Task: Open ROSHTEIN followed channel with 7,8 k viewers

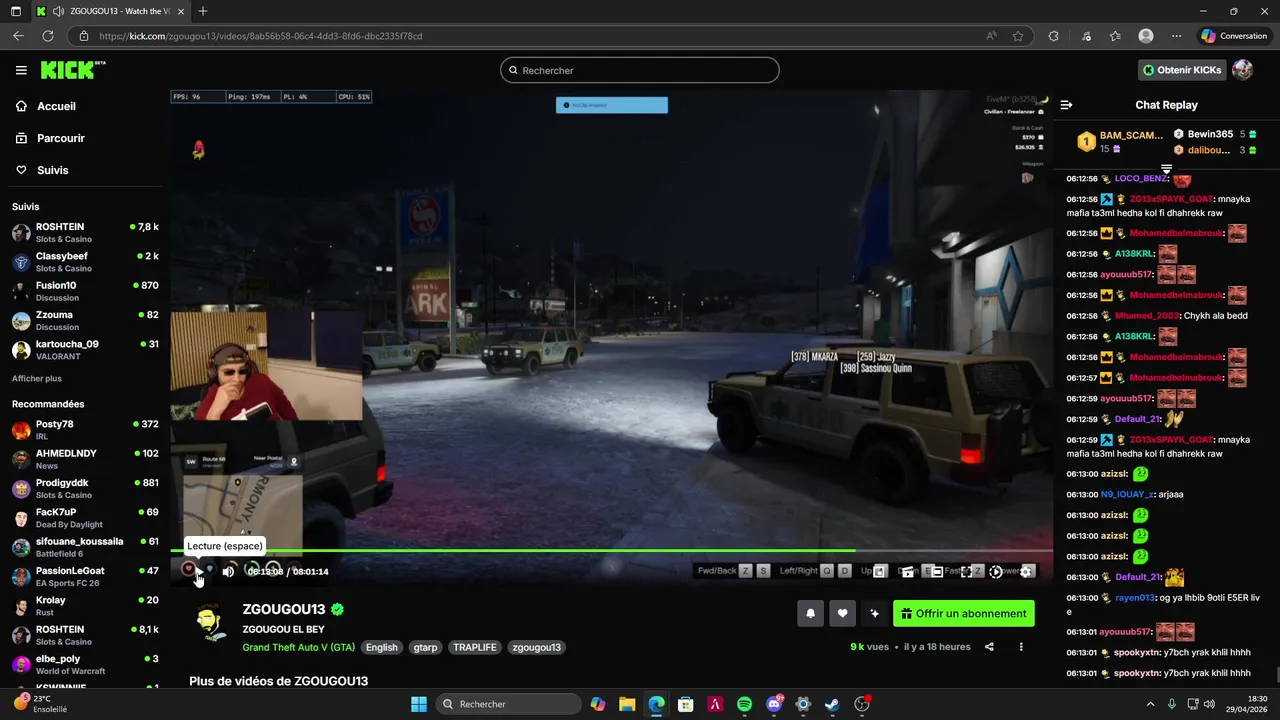Action: pyautogui.click(x=85, y=233)
